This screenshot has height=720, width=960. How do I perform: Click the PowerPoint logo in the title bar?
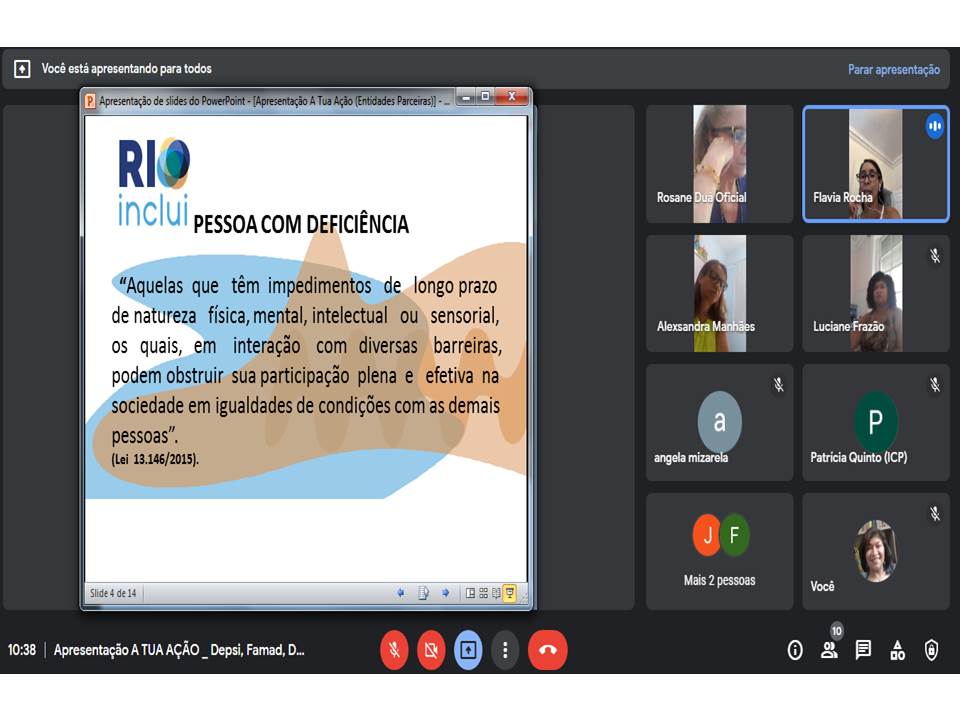[x=90, y=100]
